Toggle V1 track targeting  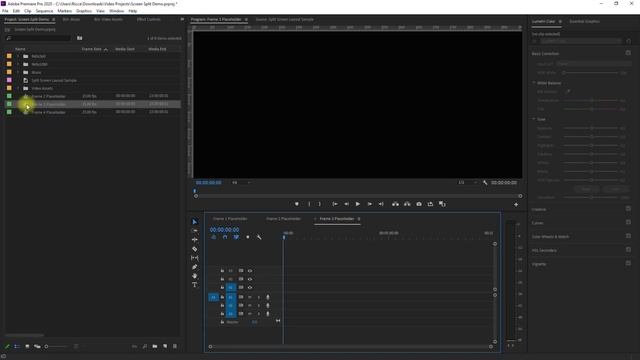pyautogui.click(x=231, y=287)
